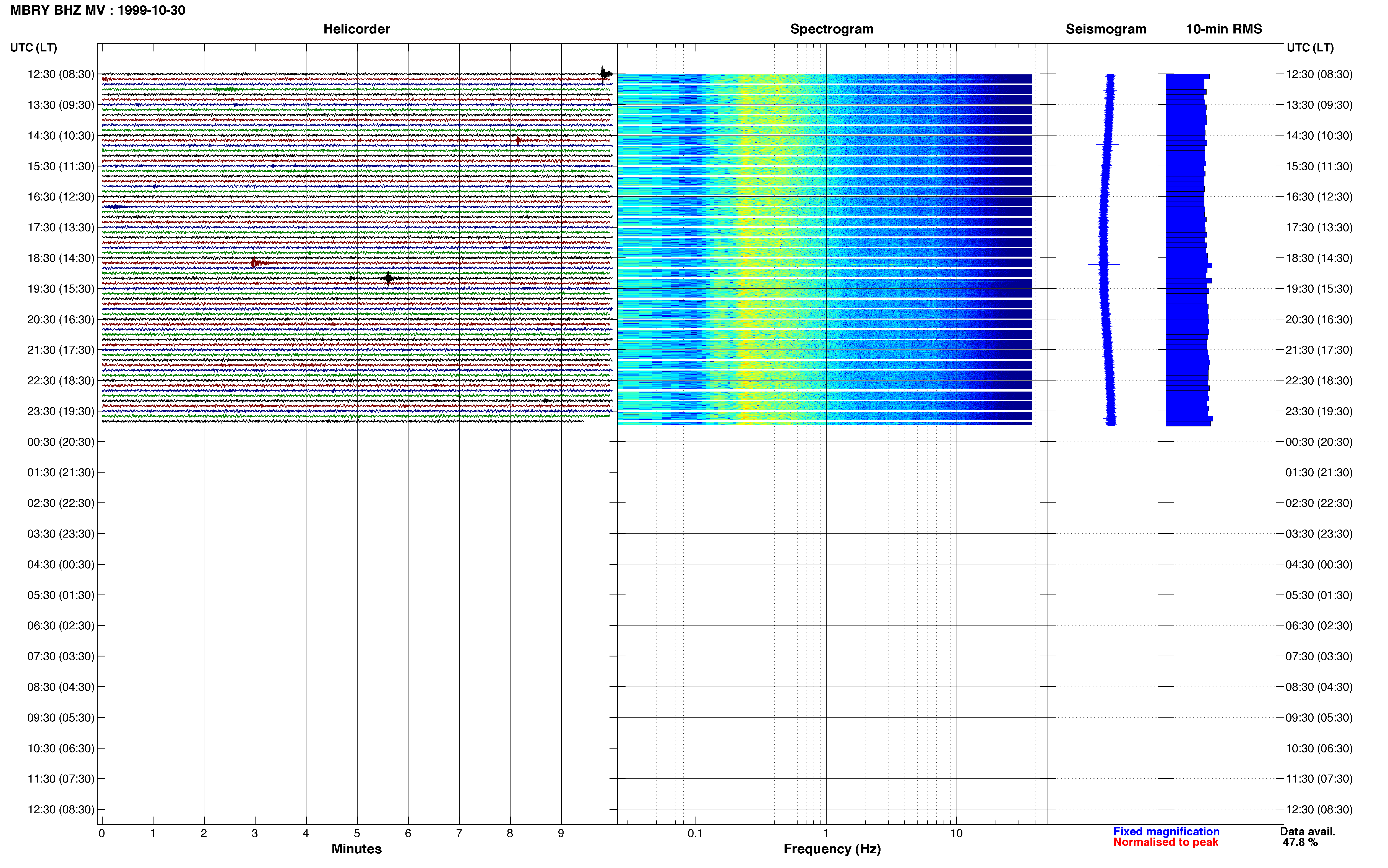Image resolution: width=1388 pixels, height=868 pixels.
Task: Click the left '18:30 (14:30)' time label
Action: point(61,258)
